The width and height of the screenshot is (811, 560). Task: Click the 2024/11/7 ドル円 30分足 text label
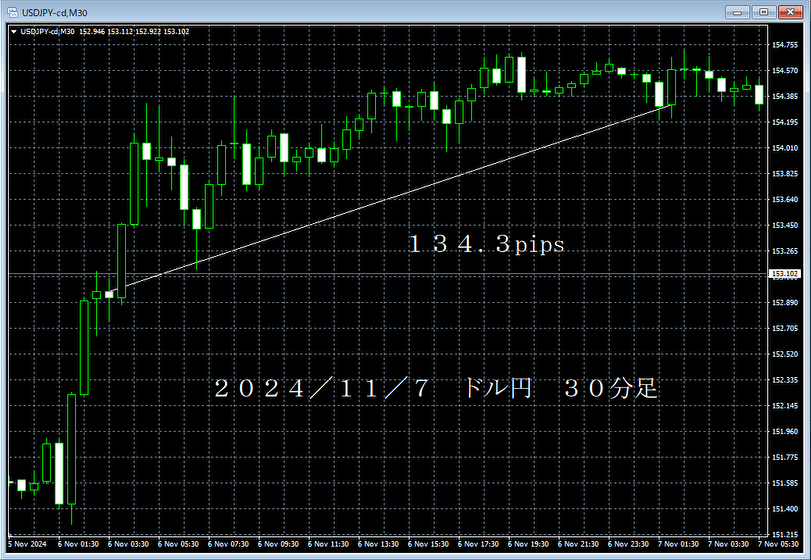(435, 388)
